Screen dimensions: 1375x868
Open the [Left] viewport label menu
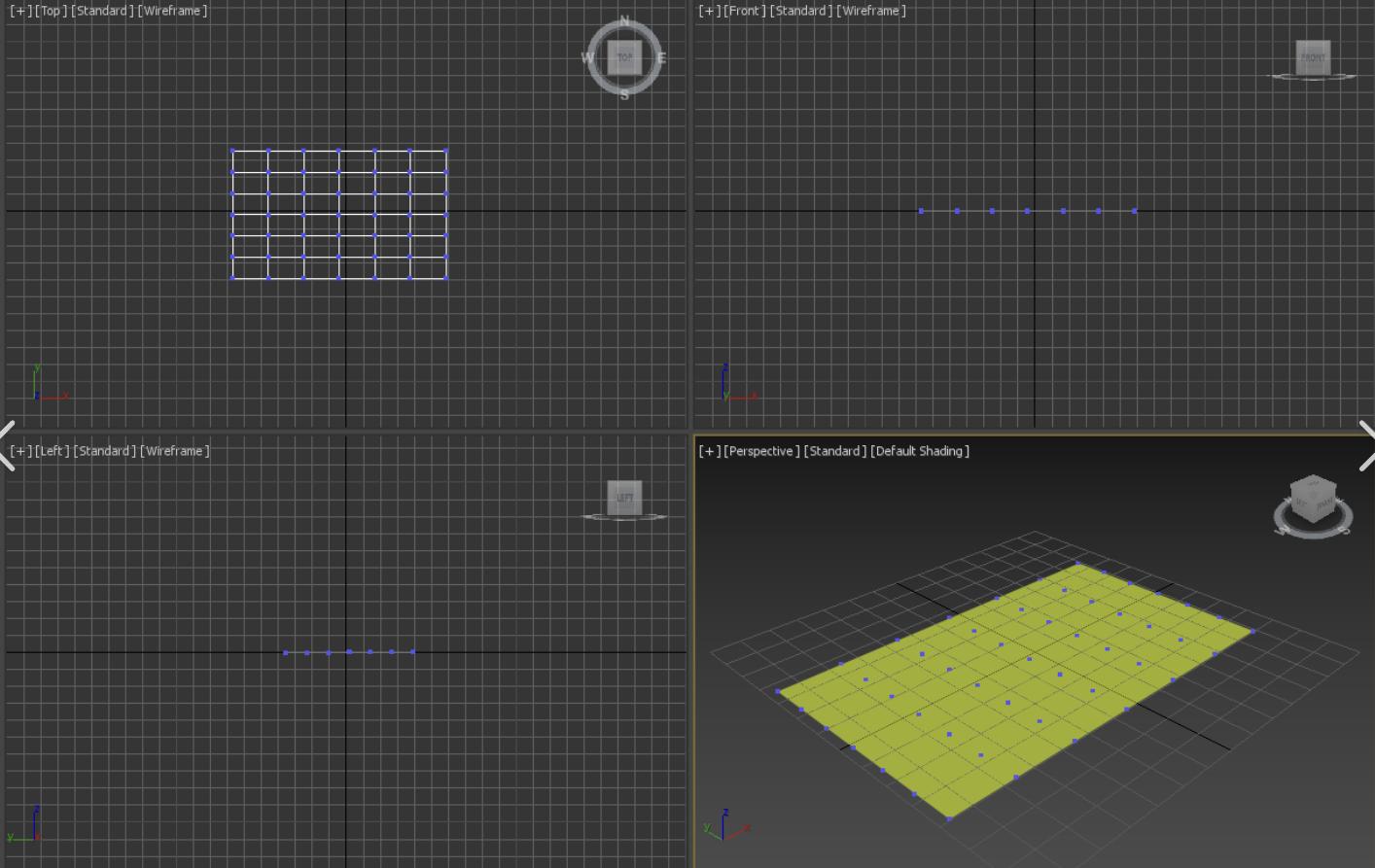point(52,451)
